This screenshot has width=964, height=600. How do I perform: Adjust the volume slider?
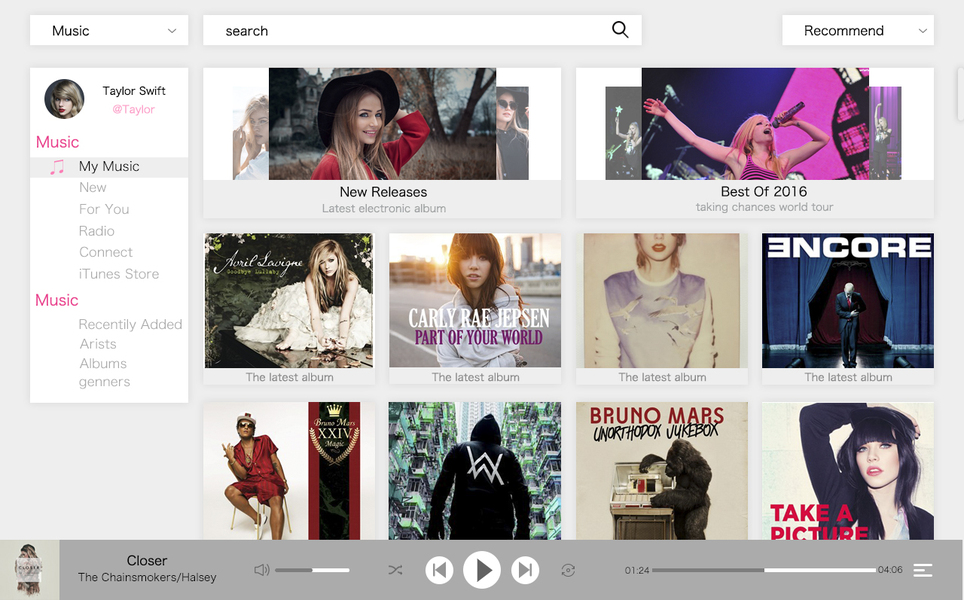312,570
